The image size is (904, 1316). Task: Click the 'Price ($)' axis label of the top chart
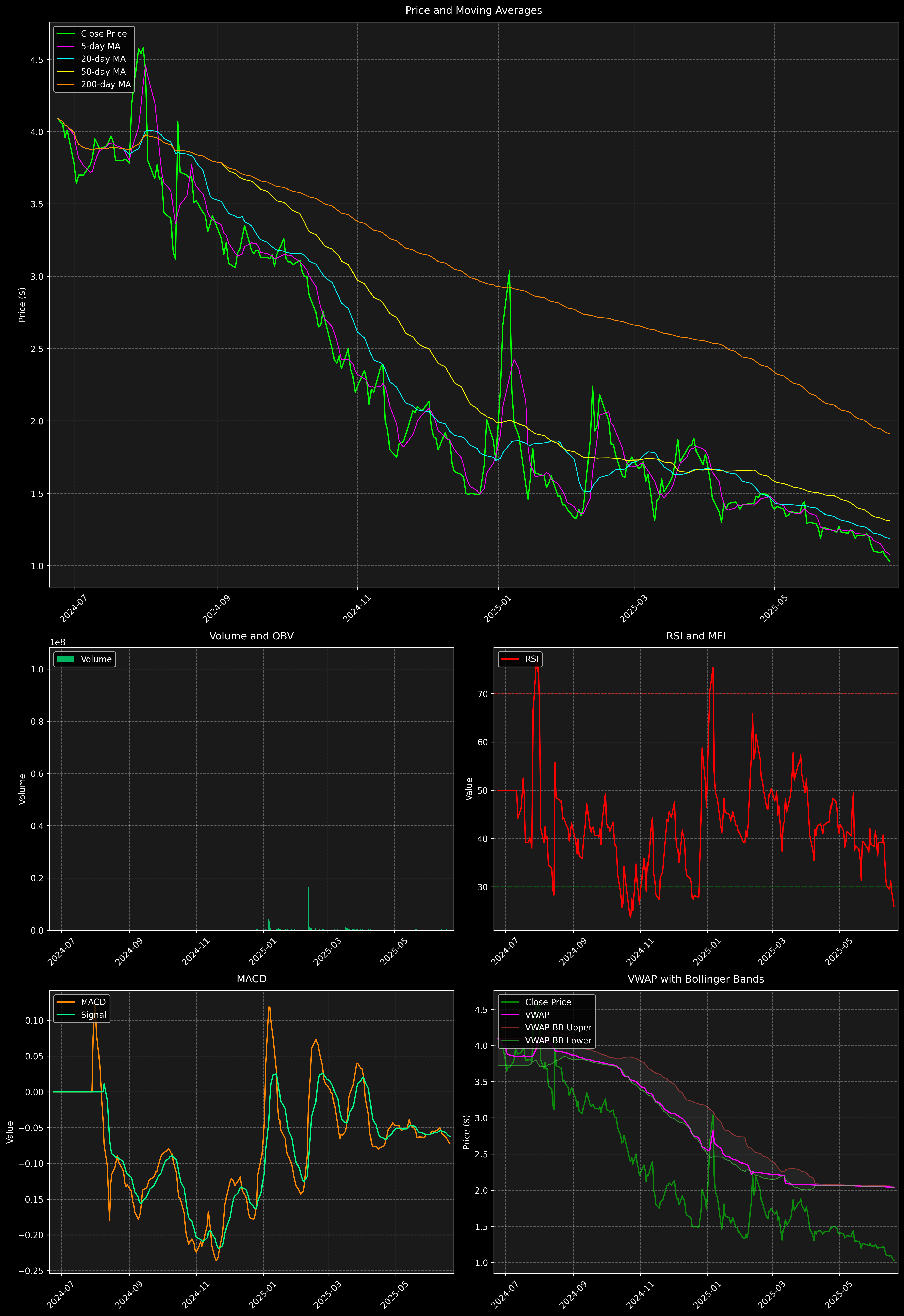(23, 305)
